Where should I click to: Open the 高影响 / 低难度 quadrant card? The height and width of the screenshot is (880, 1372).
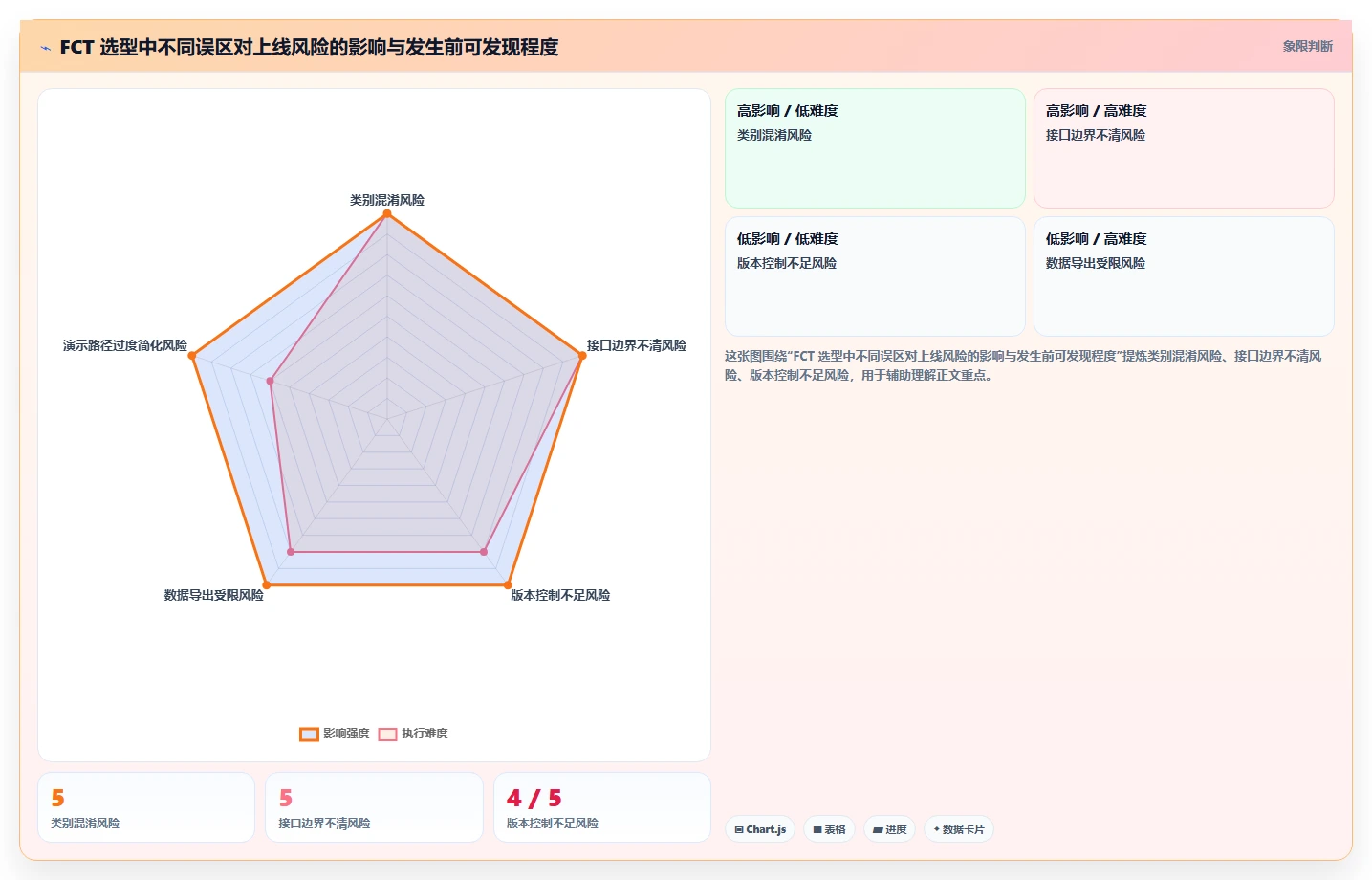875,148
